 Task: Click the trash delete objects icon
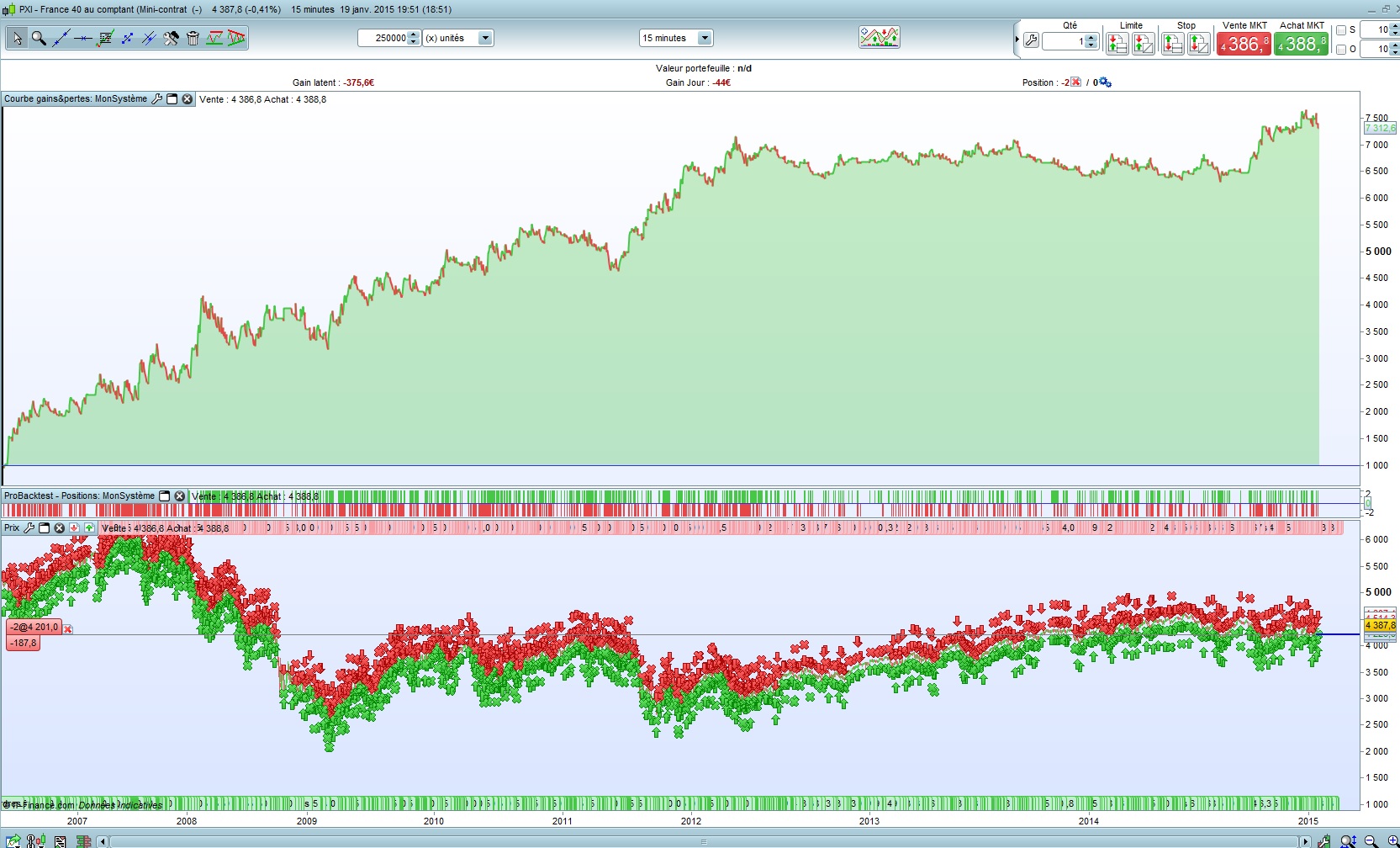pos(193,38)
